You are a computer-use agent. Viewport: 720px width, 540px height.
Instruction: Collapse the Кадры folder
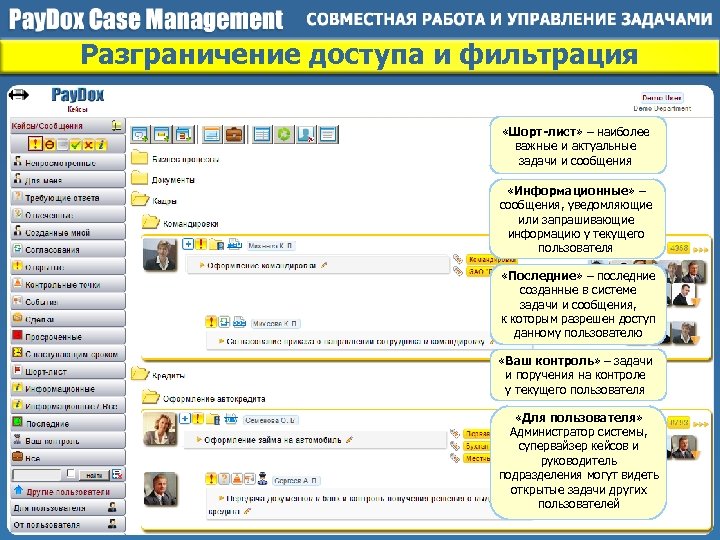pyautogui.click(x=140, y=199)
